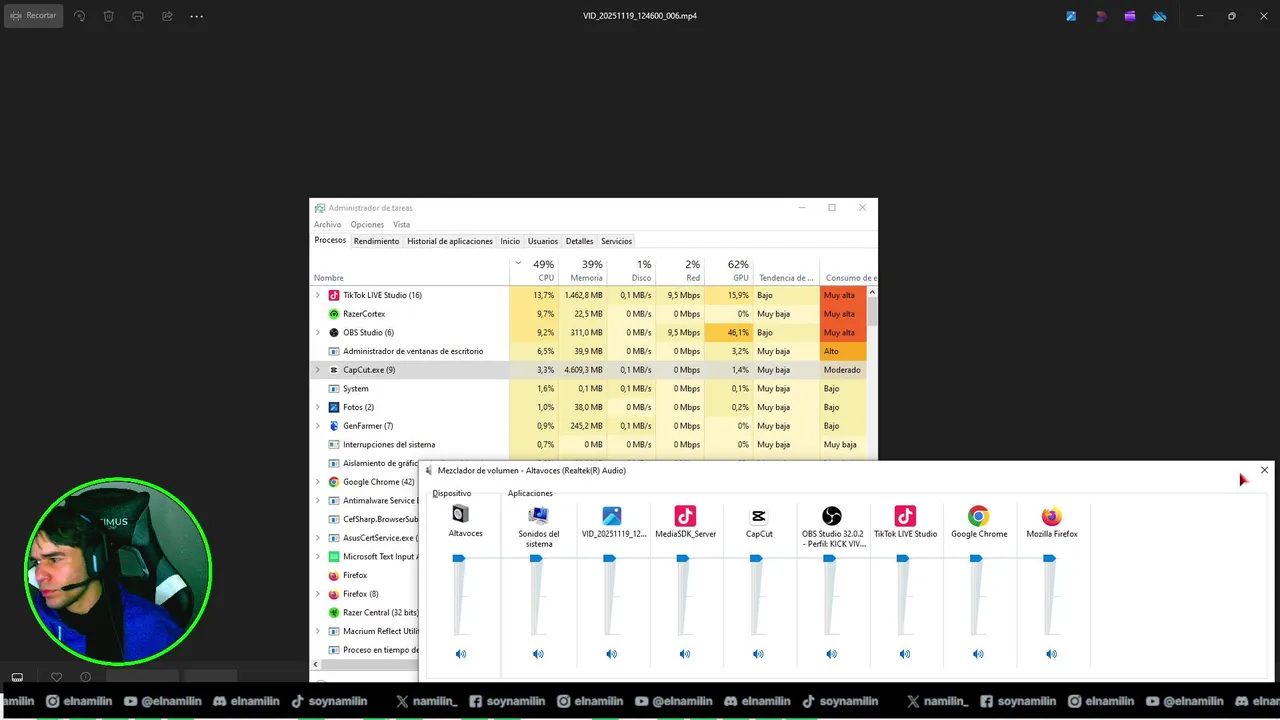Mute Mozilla Firefox audio in the mixer

pos(1051,654)
